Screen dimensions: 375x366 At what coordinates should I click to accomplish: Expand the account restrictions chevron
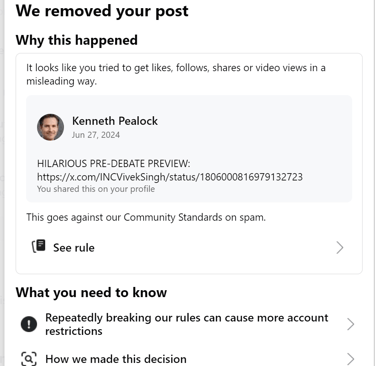350,324
